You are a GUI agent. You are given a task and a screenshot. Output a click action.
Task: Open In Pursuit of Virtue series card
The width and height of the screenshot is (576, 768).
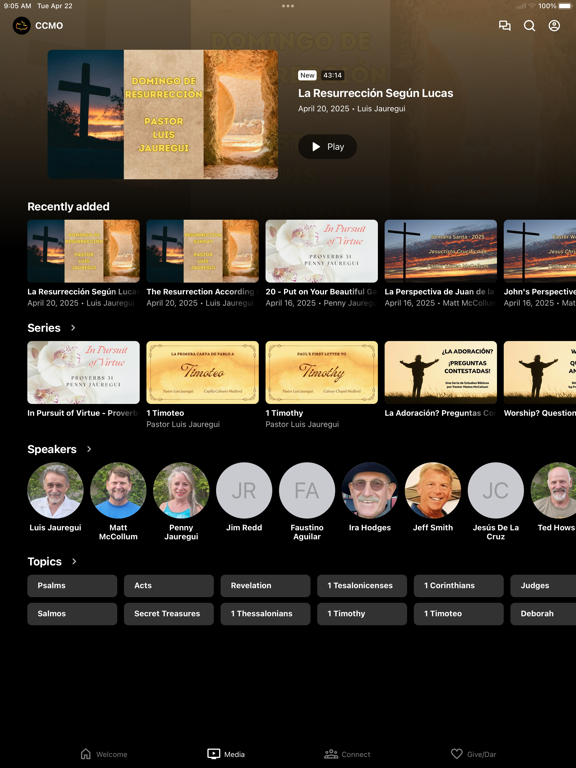click(x=83, y=372)
